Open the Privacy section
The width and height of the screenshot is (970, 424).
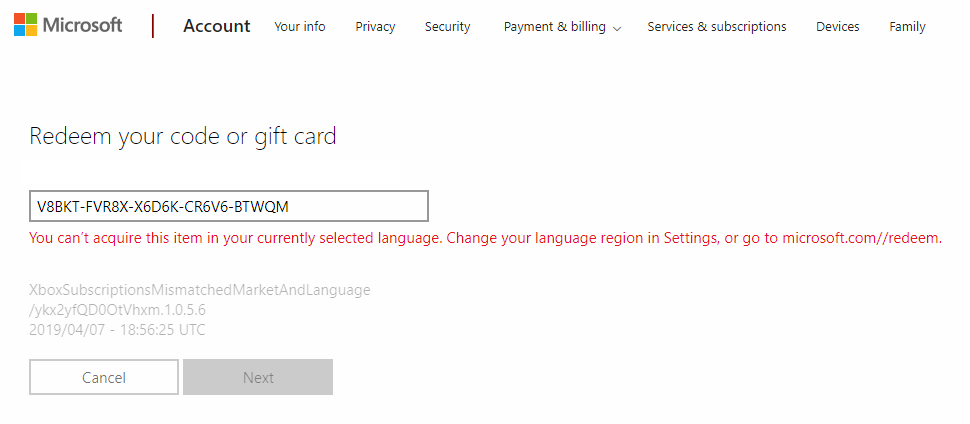coord(376,27)
